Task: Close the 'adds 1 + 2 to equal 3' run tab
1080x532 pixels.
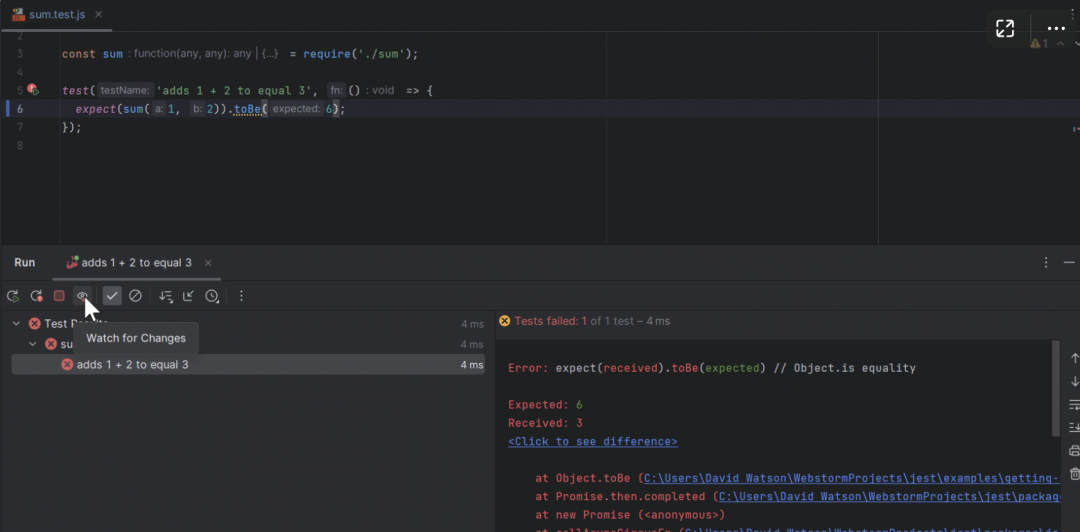Action: (208, 263)
